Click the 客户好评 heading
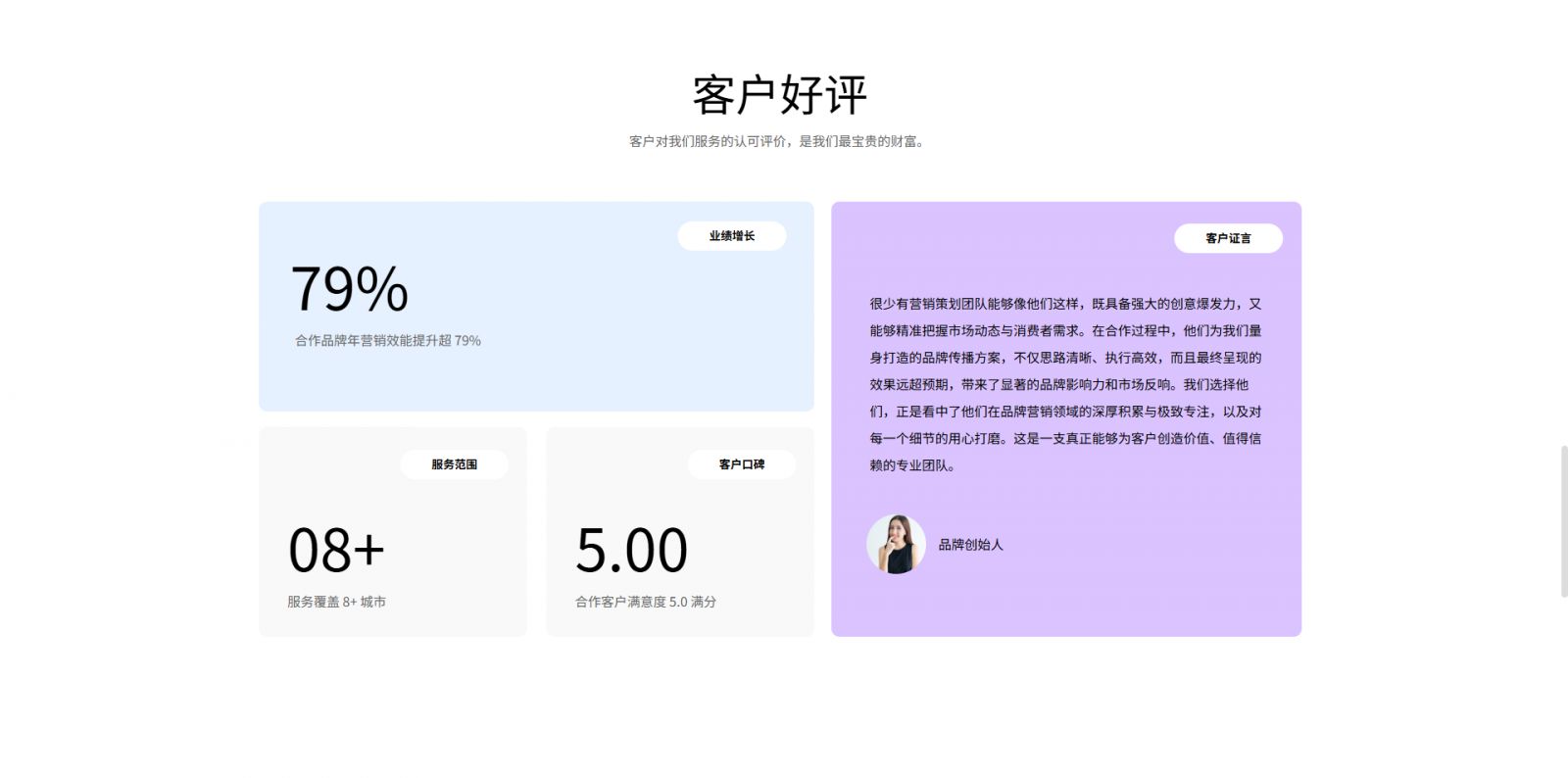1568x778 pixels. (x=780, y=95)
